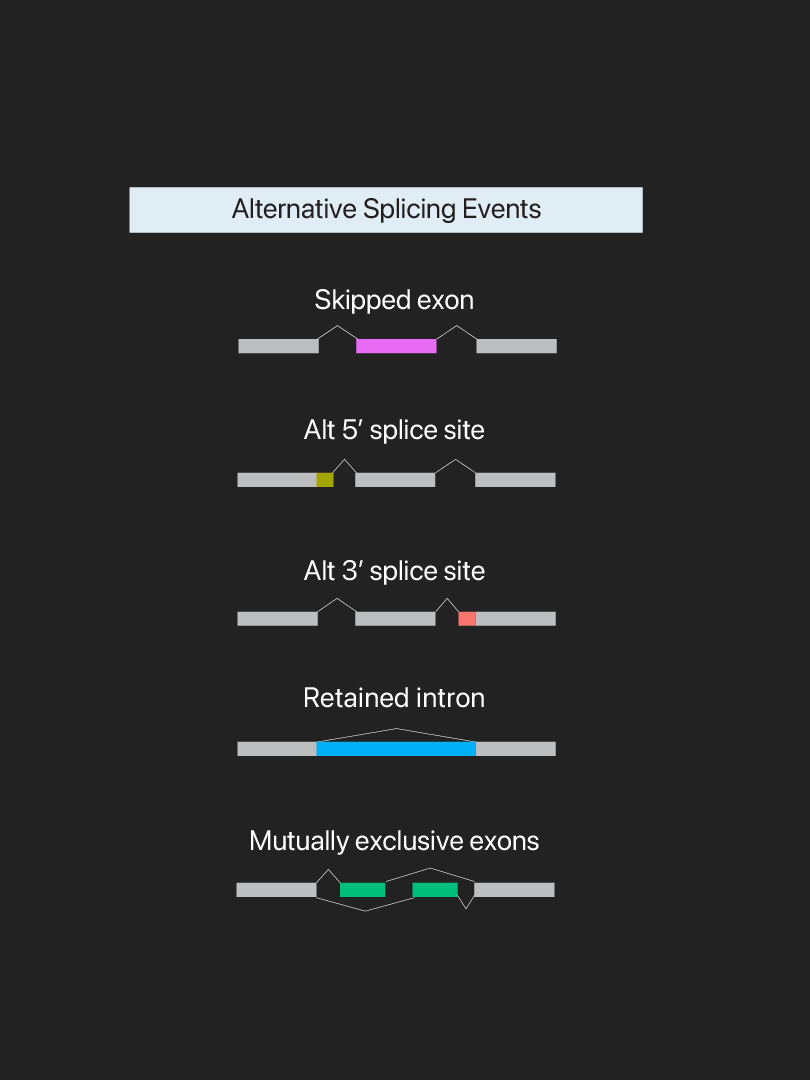This screenshot has width=810, height=1080.
Task: Click the blue retained intron bar
Action: (x=396, y=748)
